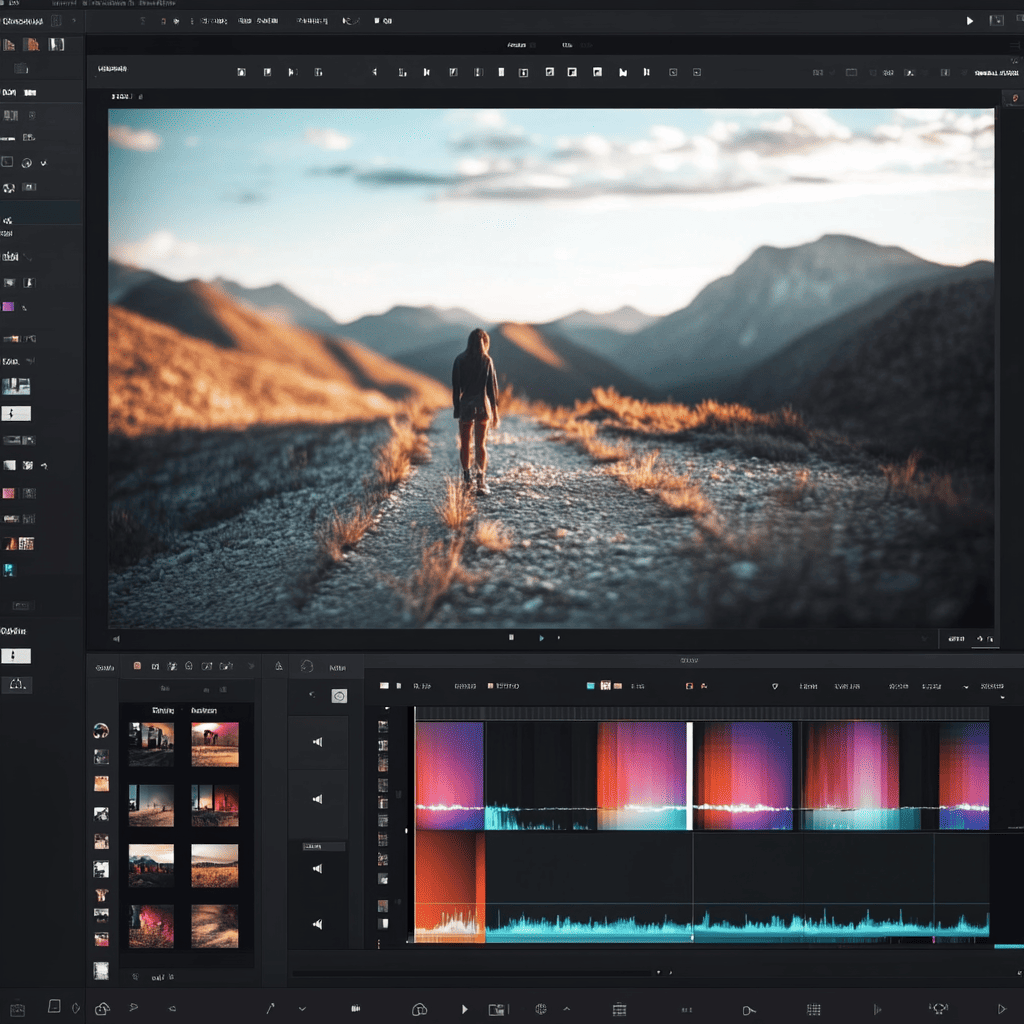Toggle the red record indicator above the media bin
Image resolution: width=1024 pixels, height=1024 pixels.
[x=137, y=666]
